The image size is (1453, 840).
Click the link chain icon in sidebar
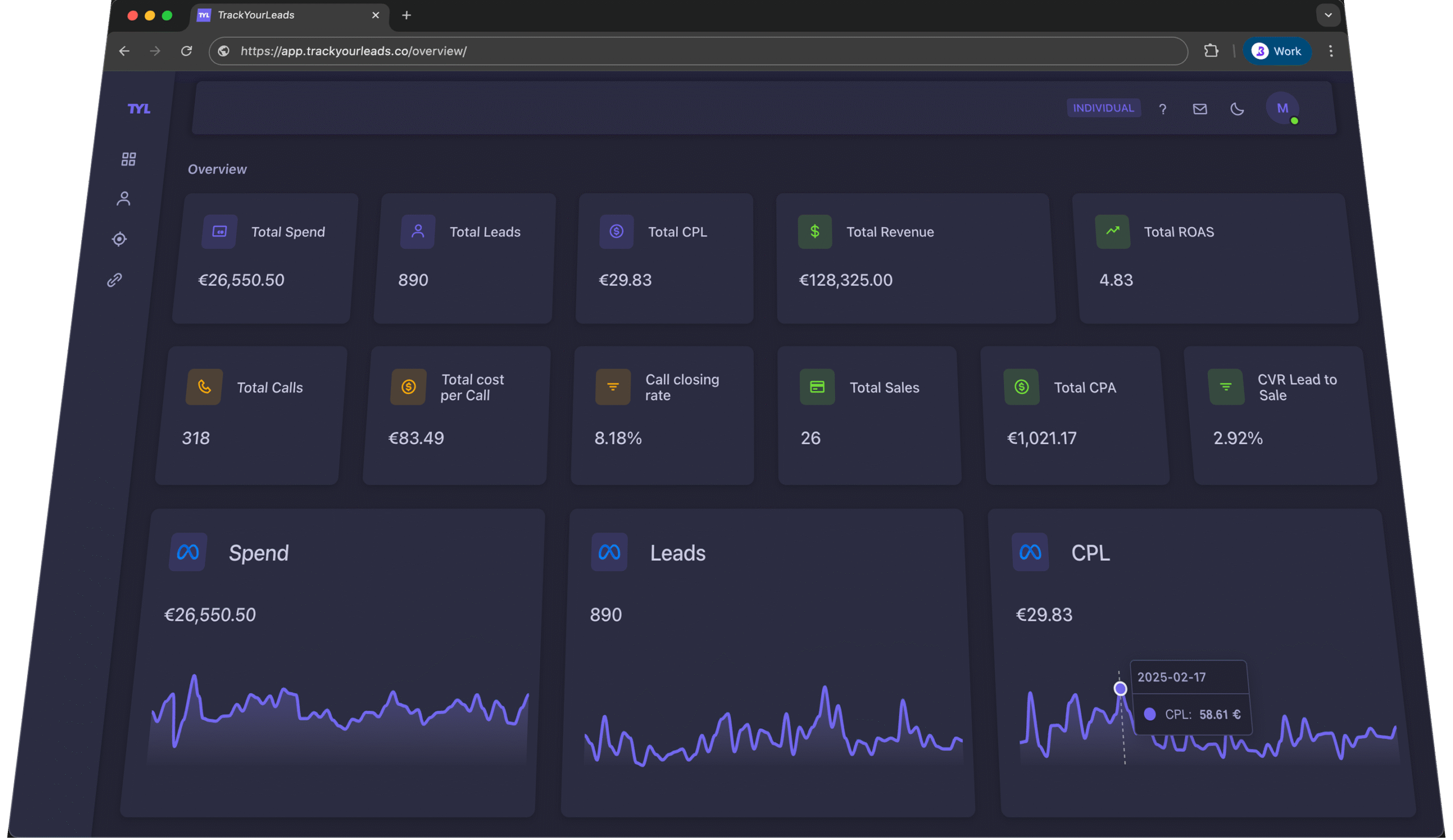115,280
